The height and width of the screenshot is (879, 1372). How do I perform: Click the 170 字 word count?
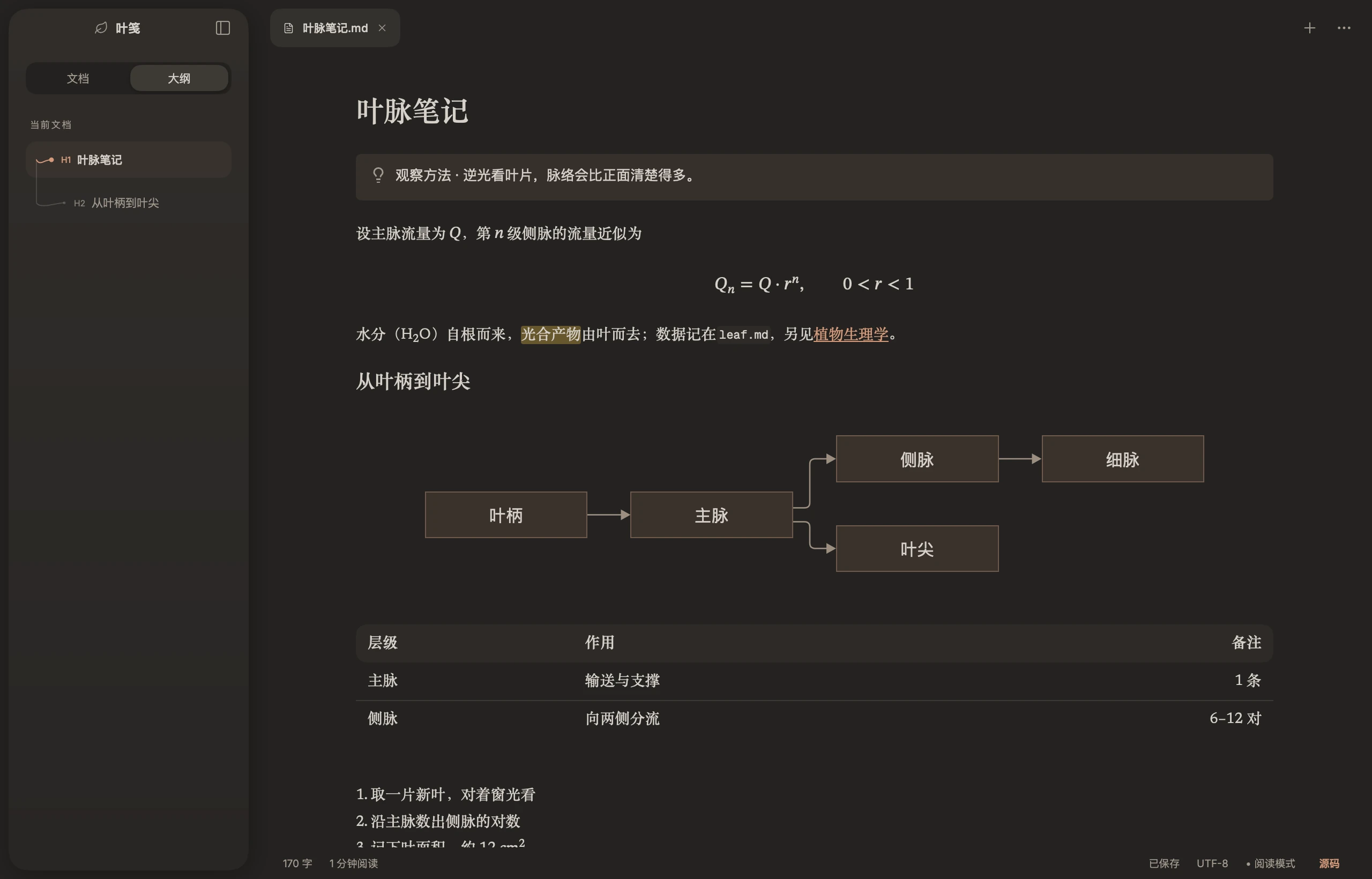[x=297, y=863]
